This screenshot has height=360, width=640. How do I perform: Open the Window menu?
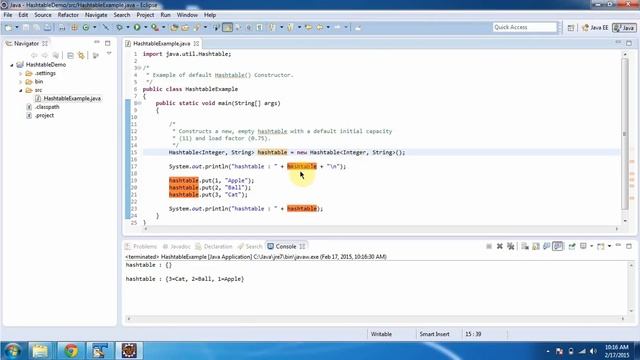pos(187,15)
